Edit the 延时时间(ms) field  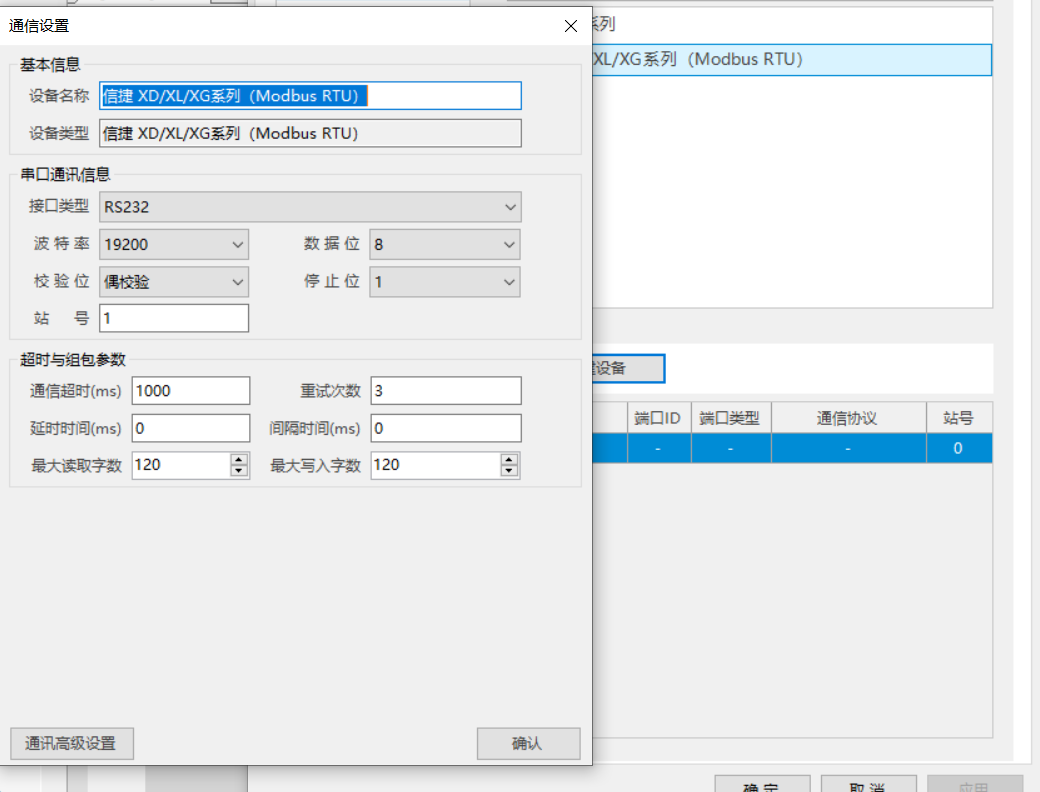191,428
